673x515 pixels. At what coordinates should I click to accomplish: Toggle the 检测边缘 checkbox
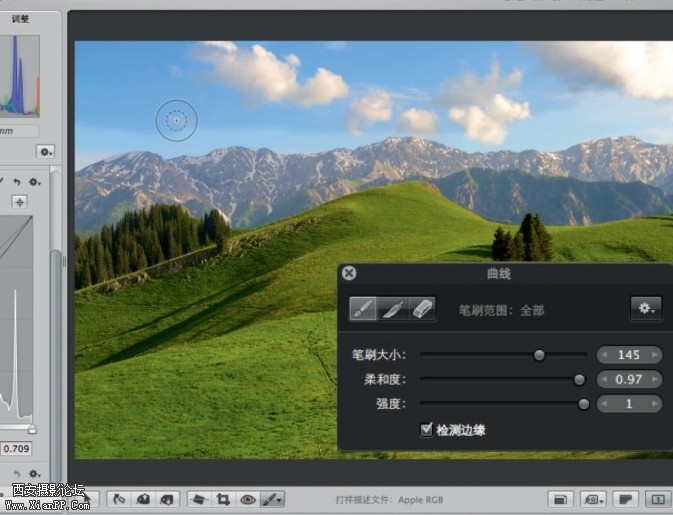pos(427,430)
